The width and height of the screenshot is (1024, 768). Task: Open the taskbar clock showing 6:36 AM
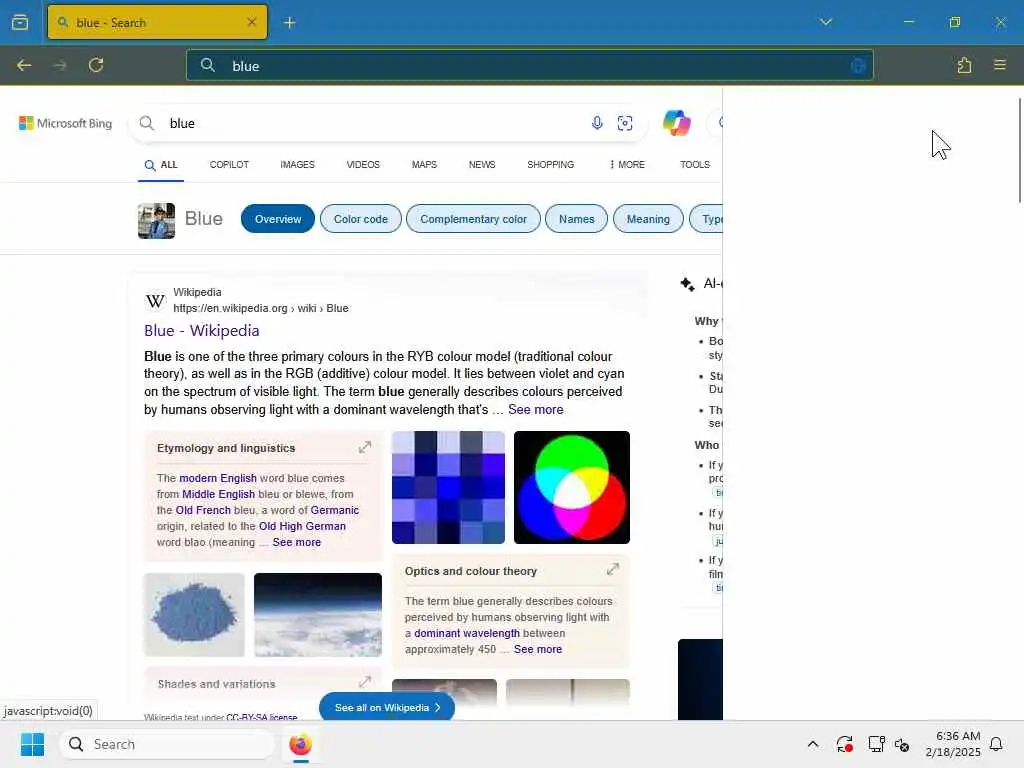[x=953, y=744]
